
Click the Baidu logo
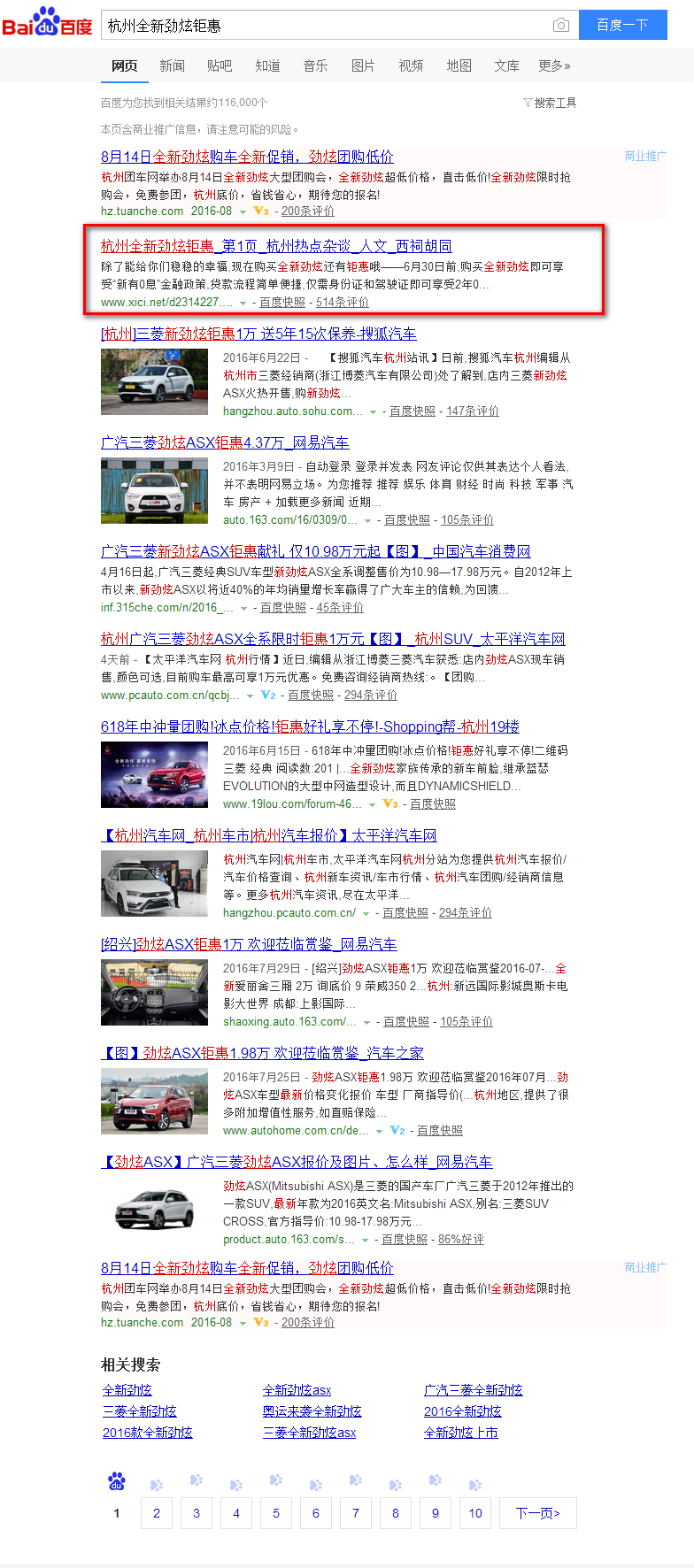[47, 22]
